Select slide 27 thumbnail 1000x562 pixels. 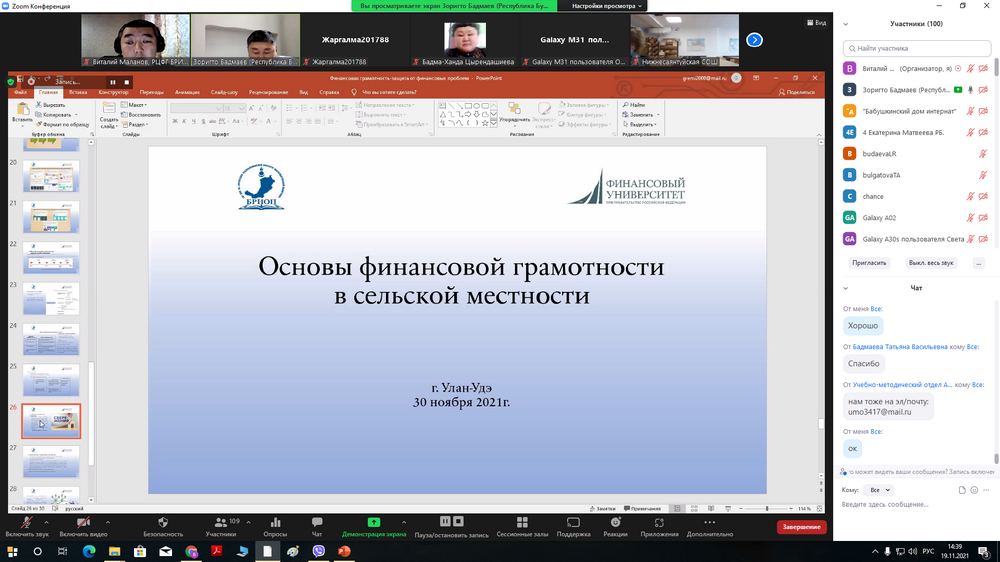(x=51, y=462)
